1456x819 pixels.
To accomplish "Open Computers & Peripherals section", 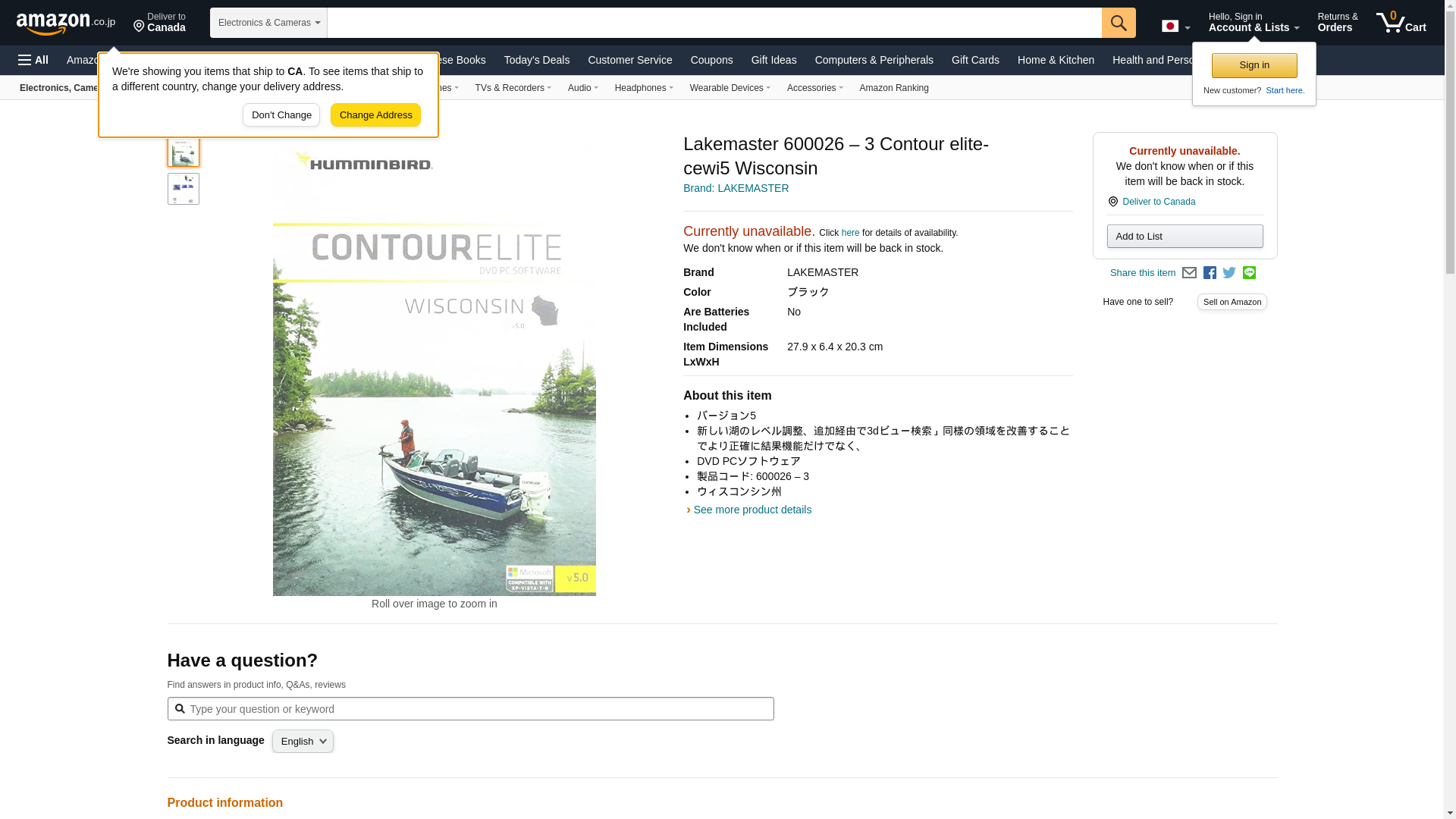I will click(x=874, y=60).
